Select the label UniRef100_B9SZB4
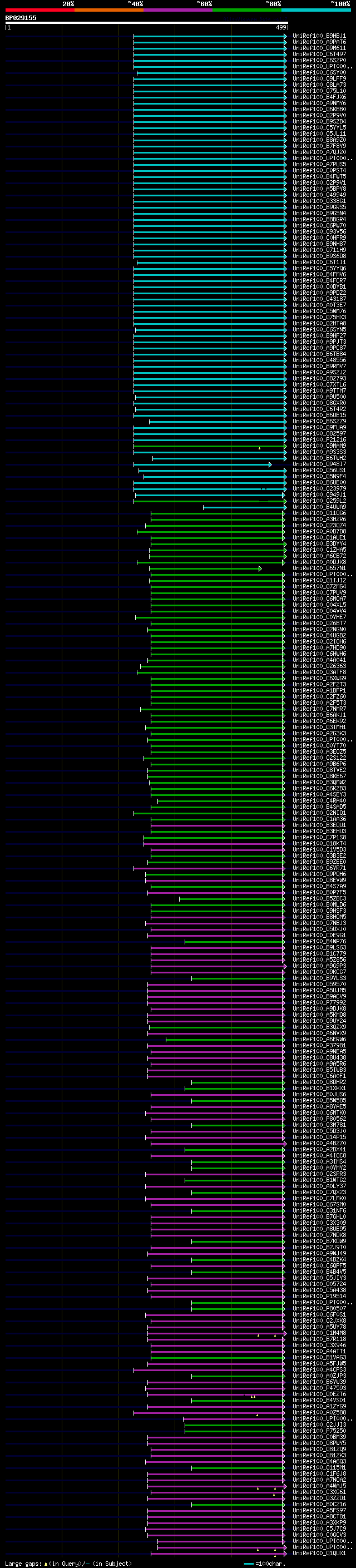This screenshot has height=1568, width=356. (x=319, y=121)
